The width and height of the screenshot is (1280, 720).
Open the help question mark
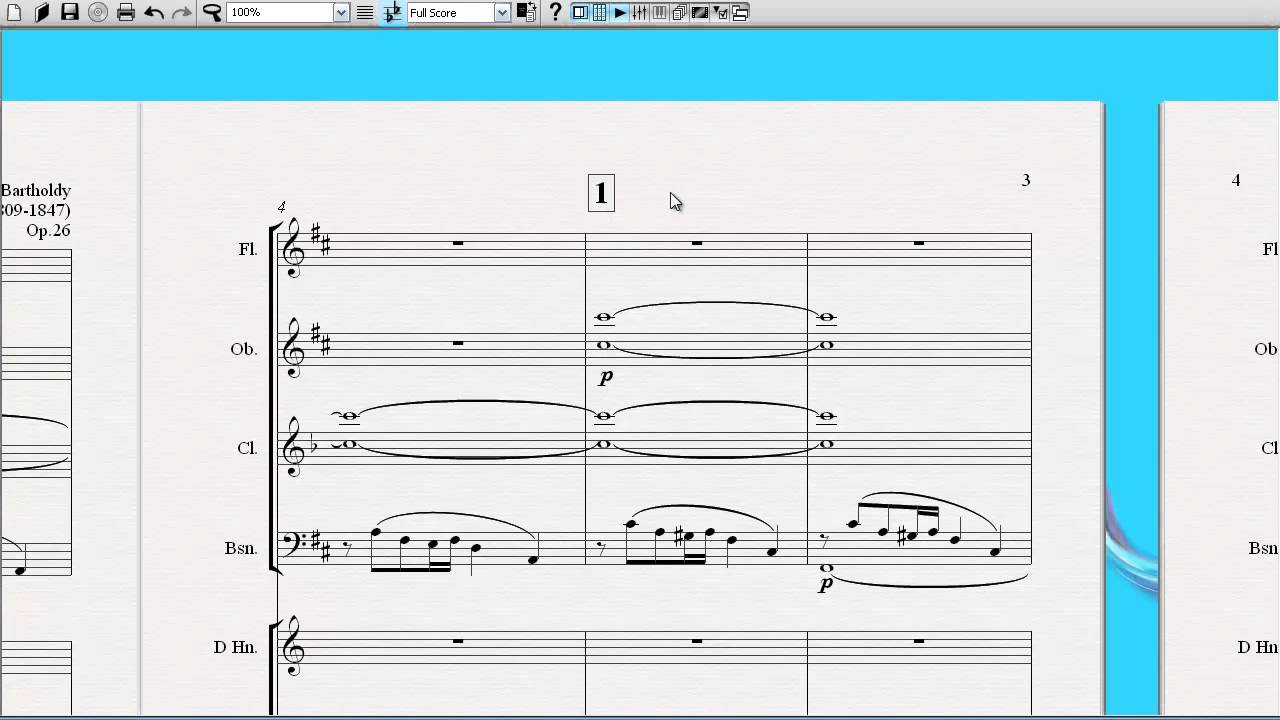pyautogui.click(x=555, y=12)
